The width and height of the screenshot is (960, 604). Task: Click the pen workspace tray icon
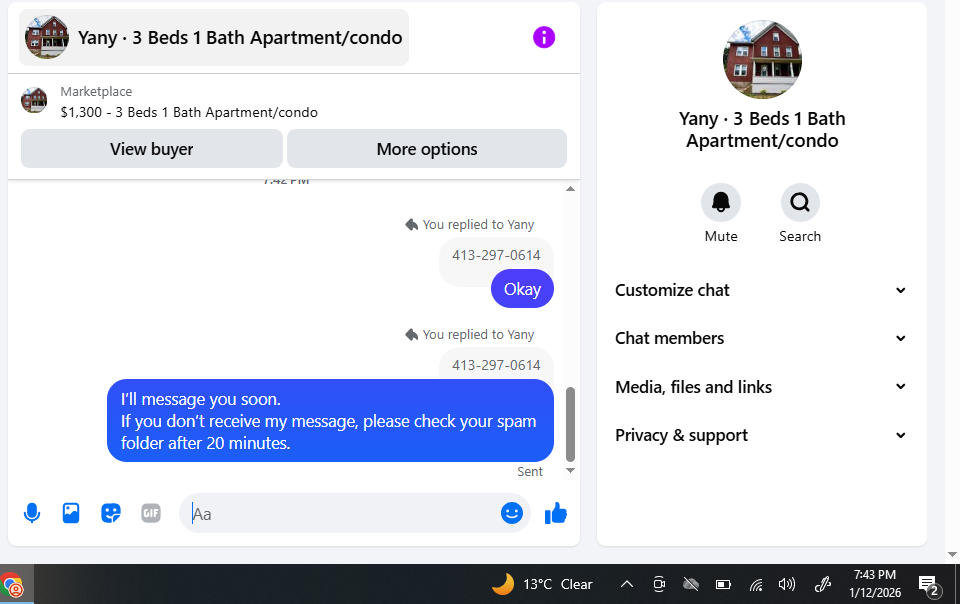click(822, 584)
